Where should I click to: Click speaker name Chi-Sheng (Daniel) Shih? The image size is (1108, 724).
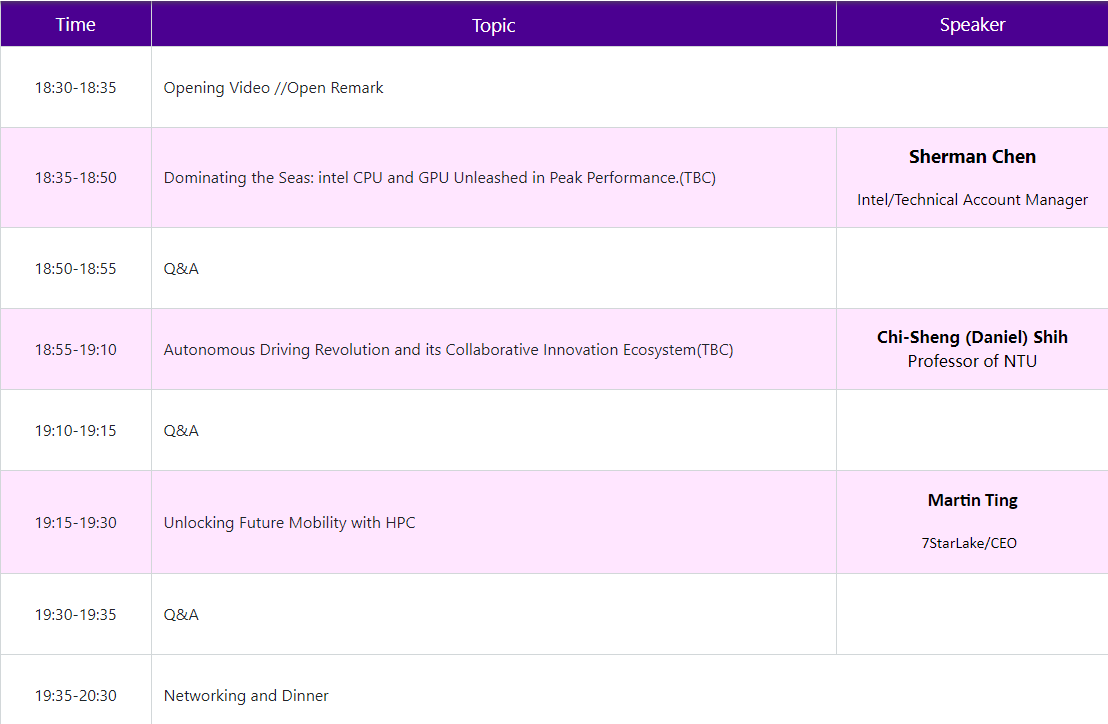(x=972, y=337)
